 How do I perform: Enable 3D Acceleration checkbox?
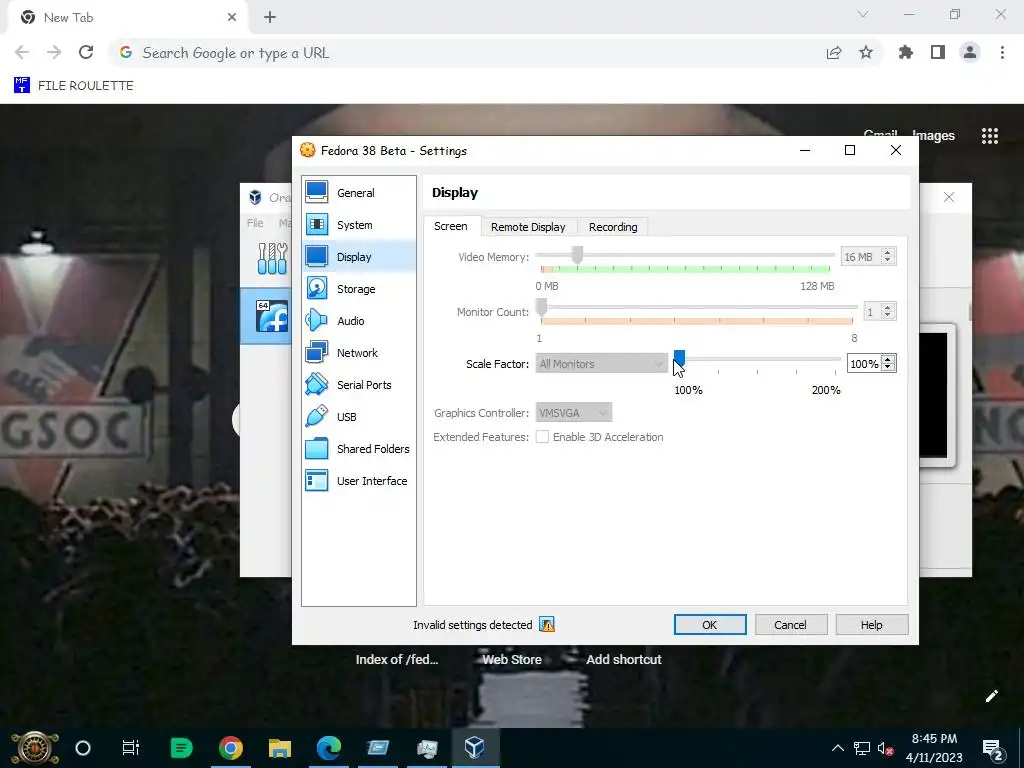[542, 437]
